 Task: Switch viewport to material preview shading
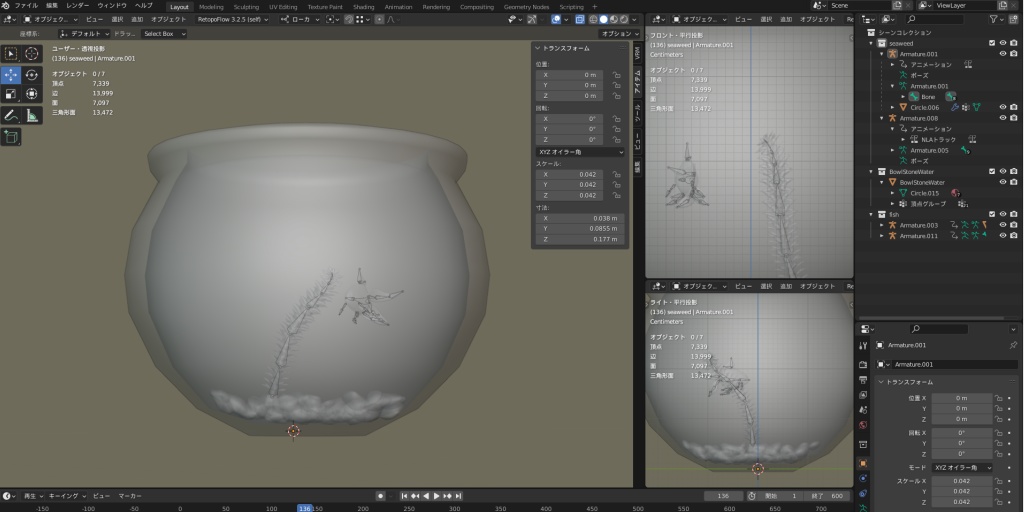pos(614,20)
